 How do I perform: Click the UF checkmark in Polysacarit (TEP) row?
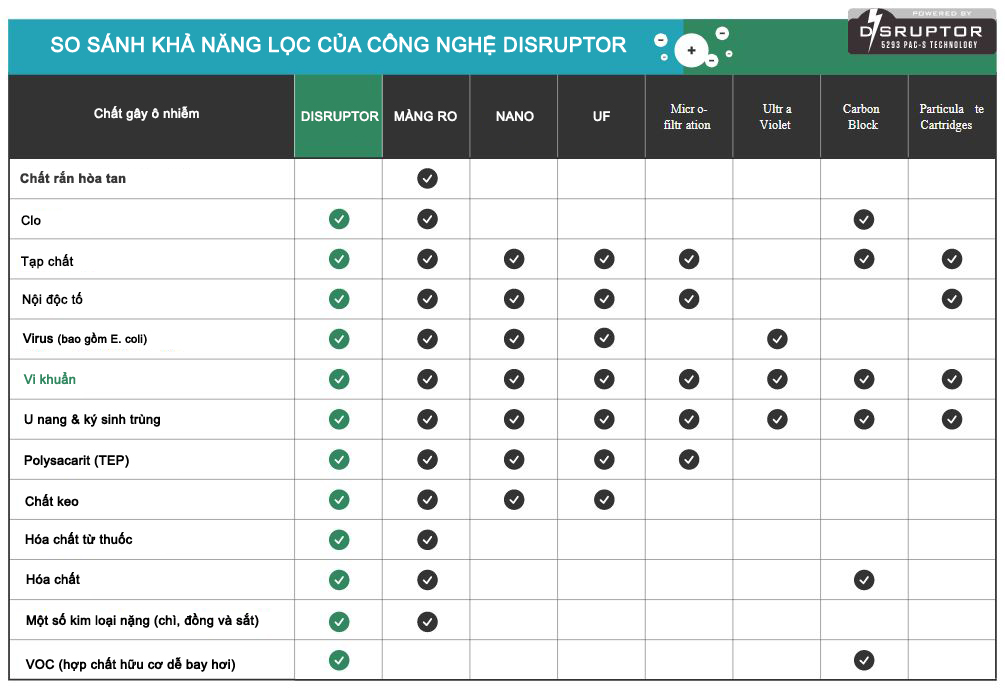(x=604, y=459)
